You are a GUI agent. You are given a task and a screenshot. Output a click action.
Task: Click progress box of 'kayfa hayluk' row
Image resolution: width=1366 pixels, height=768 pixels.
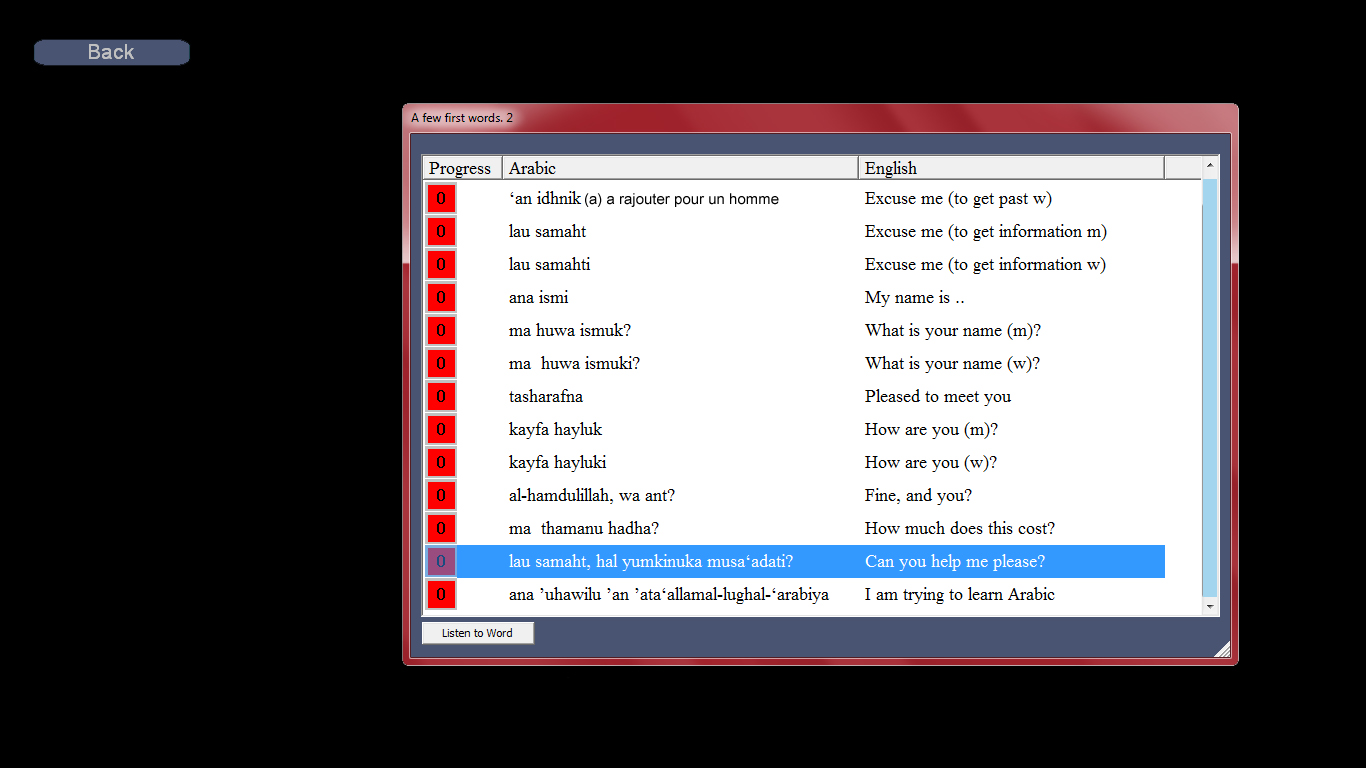point(441,430)
